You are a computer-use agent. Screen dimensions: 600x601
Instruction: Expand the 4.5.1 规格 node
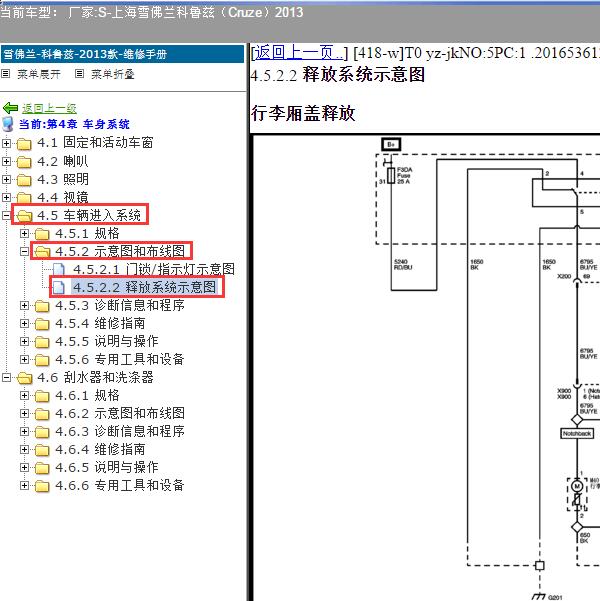[24, 233]
